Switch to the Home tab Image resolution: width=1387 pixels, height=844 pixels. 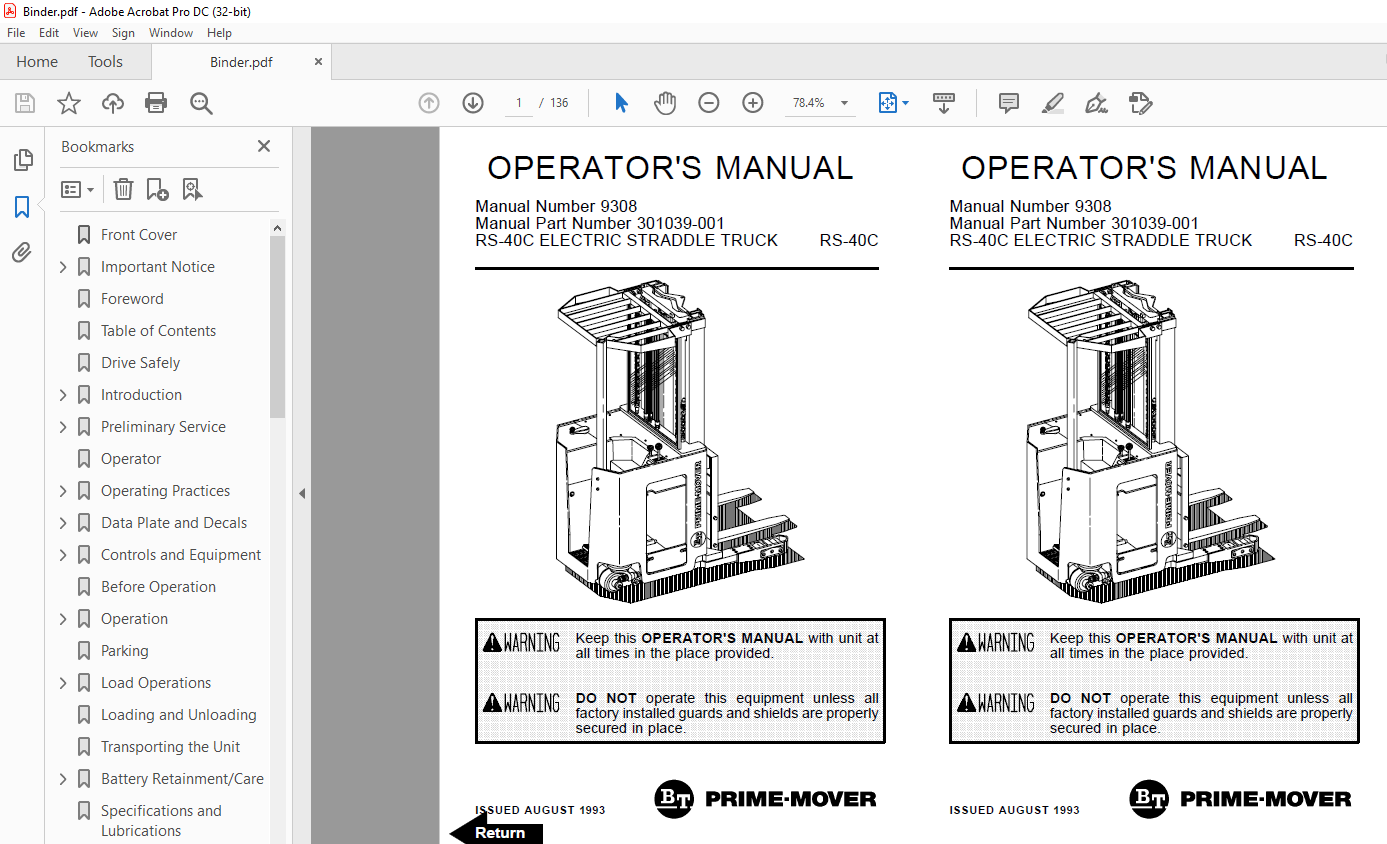(37, 62)
